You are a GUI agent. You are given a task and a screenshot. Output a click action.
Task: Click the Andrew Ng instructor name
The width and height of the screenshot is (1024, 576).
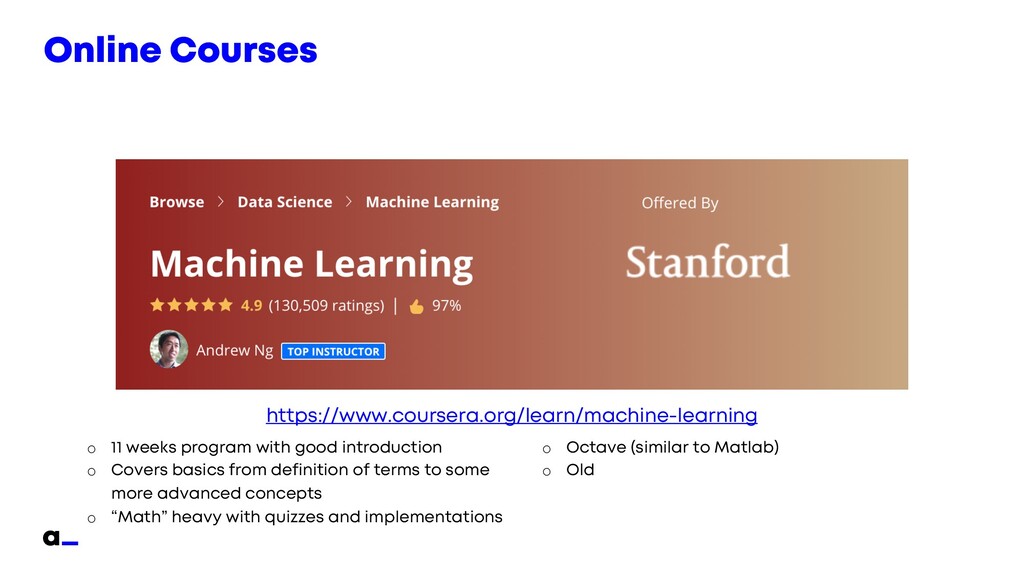click(x=234, y=351)
